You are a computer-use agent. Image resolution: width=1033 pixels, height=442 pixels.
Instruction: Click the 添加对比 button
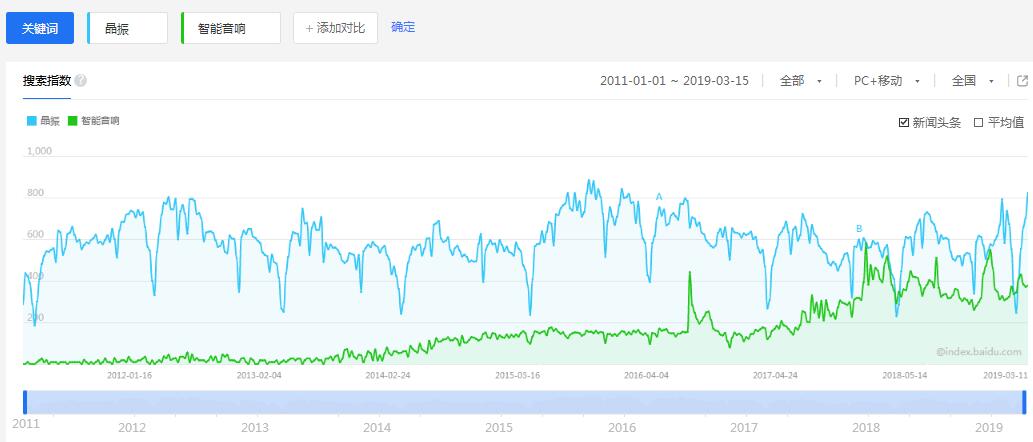tap(335, 28)
